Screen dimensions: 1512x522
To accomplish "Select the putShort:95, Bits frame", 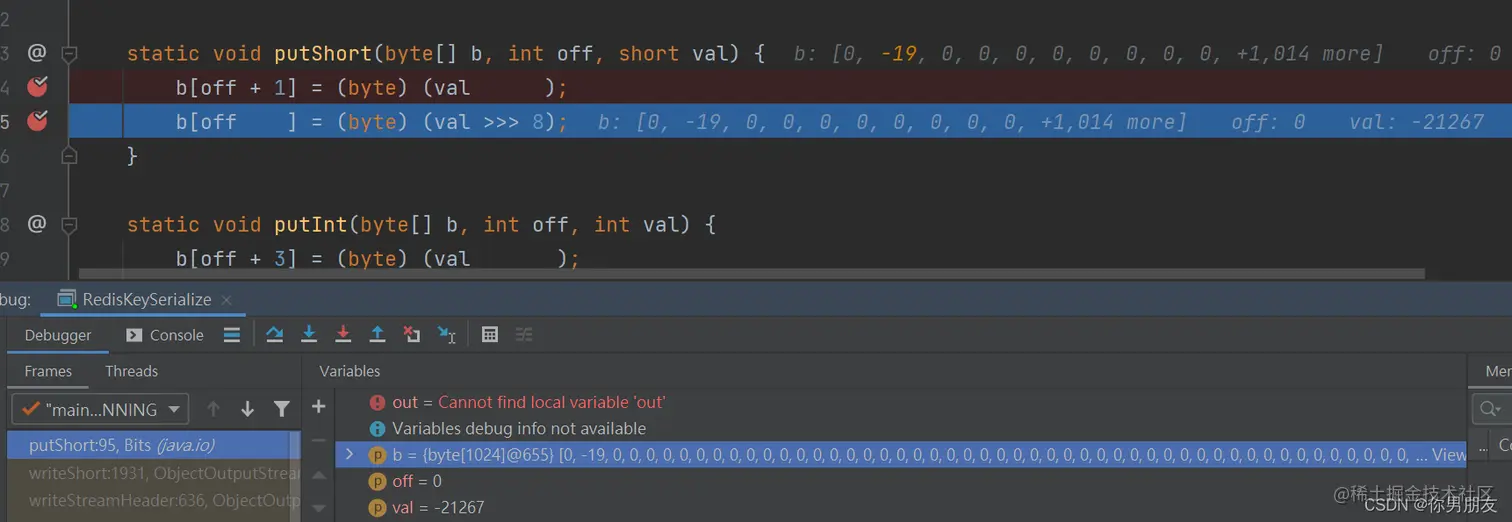I will click(150, 445).
